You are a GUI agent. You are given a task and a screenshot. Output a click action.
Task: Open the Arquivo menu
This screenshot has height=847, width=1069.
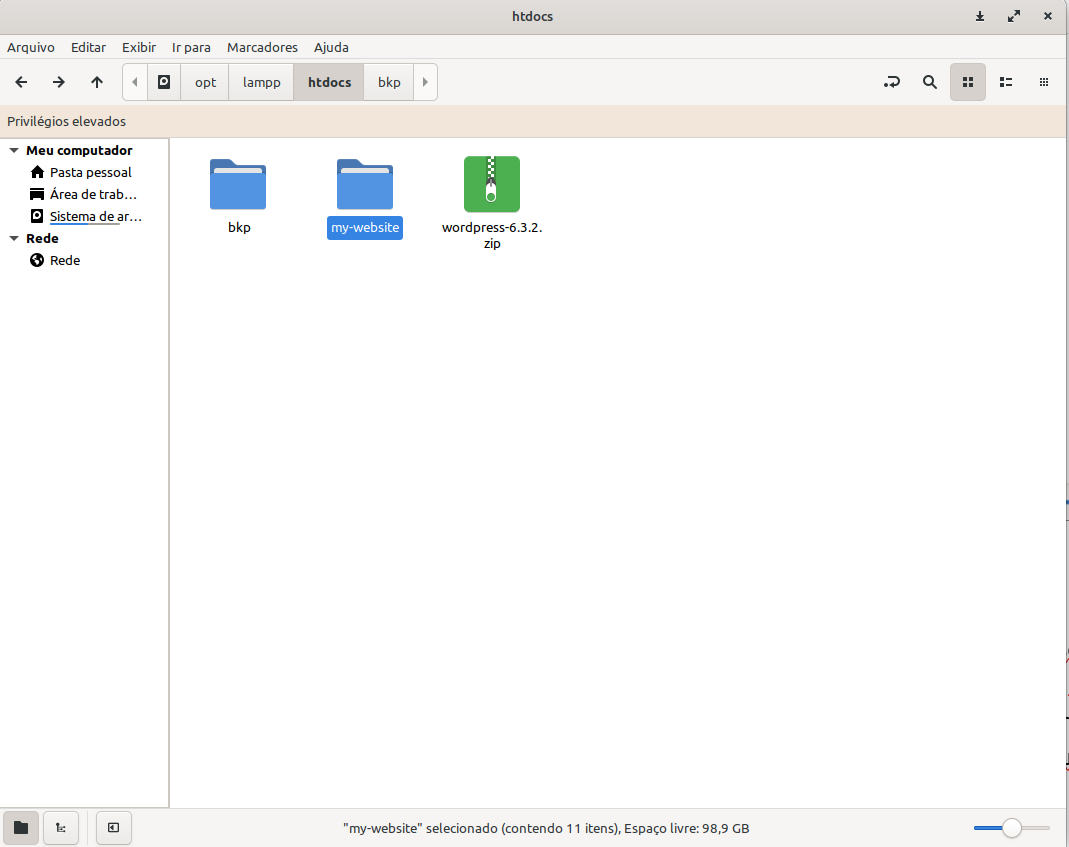tap(31, 47)
